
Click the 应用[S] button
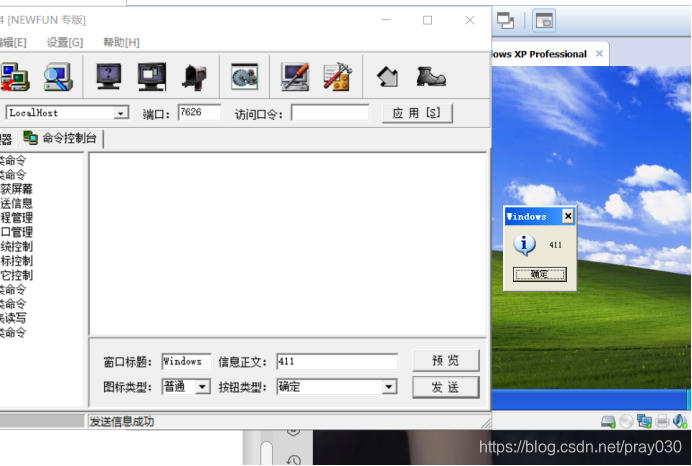point(417,113)
